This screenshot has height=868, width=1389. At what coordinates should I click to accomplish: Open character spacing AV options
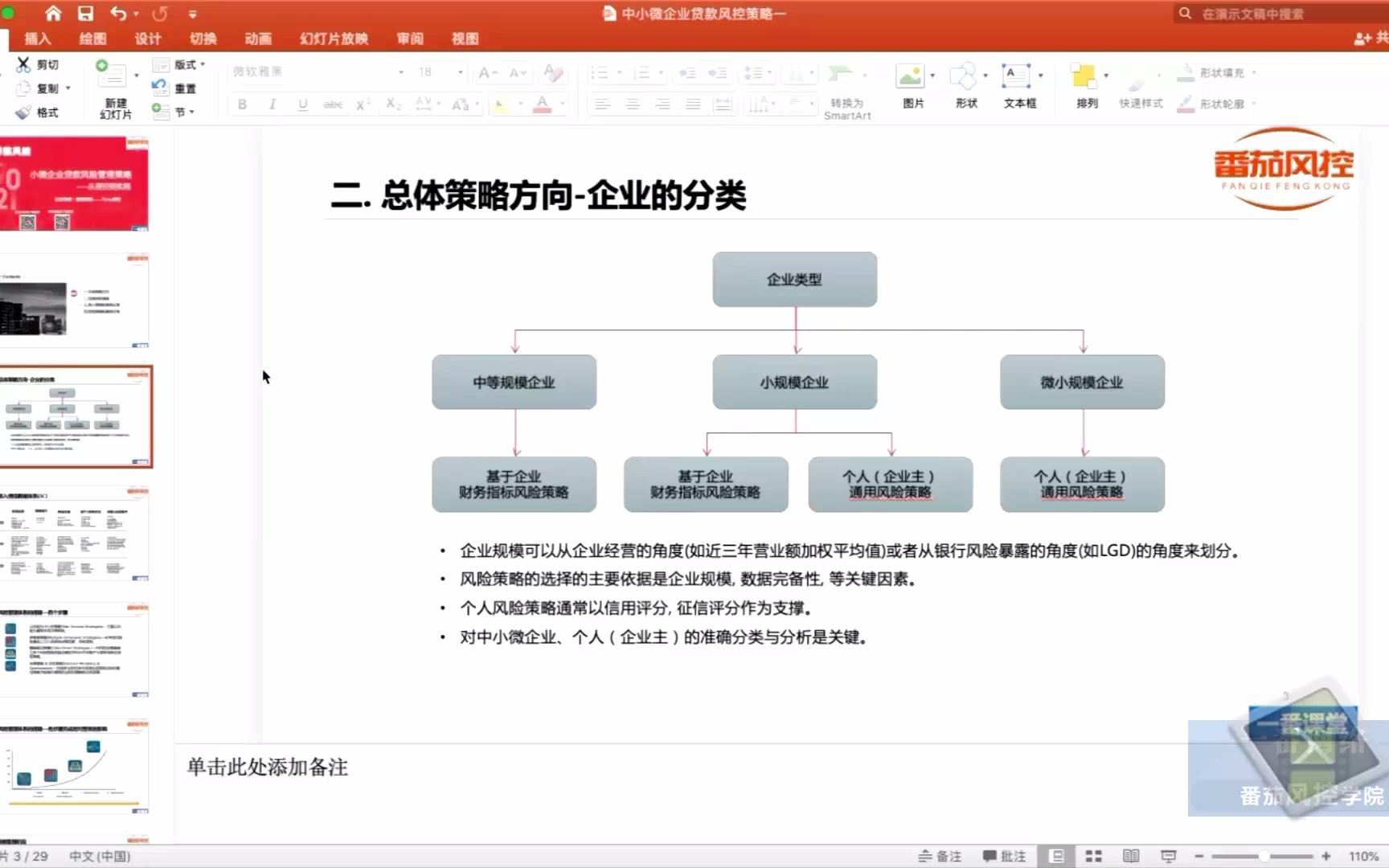(x=427, y=104)
